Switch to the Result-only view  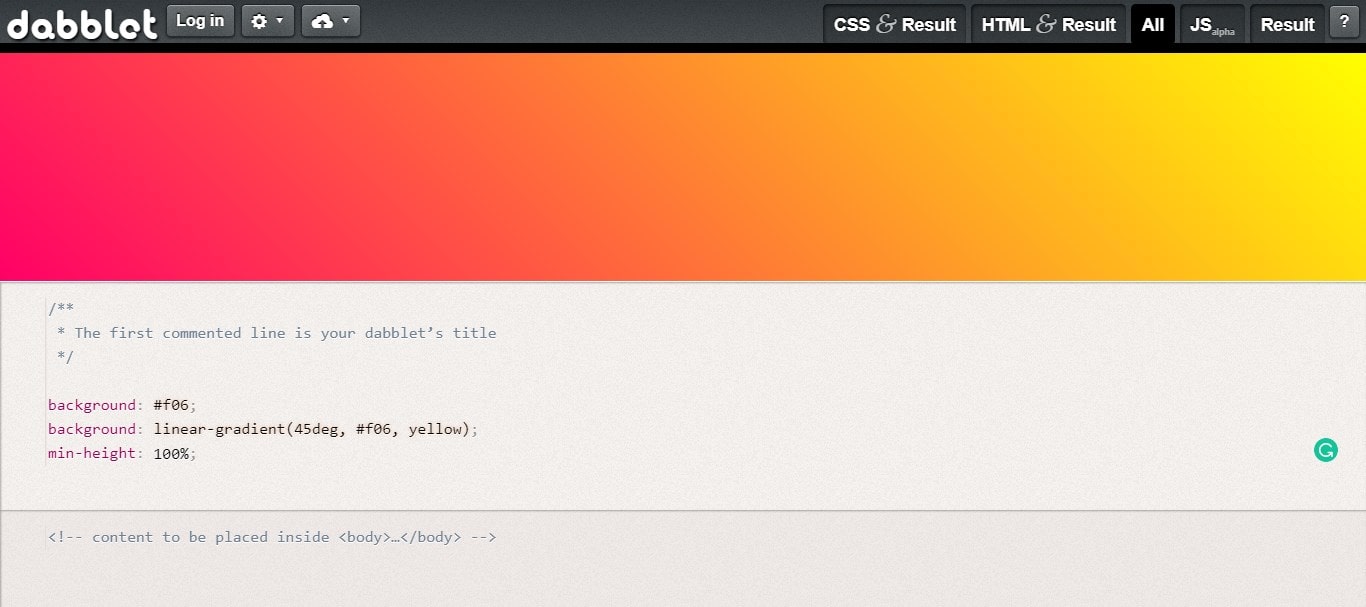coord(1287,24)
